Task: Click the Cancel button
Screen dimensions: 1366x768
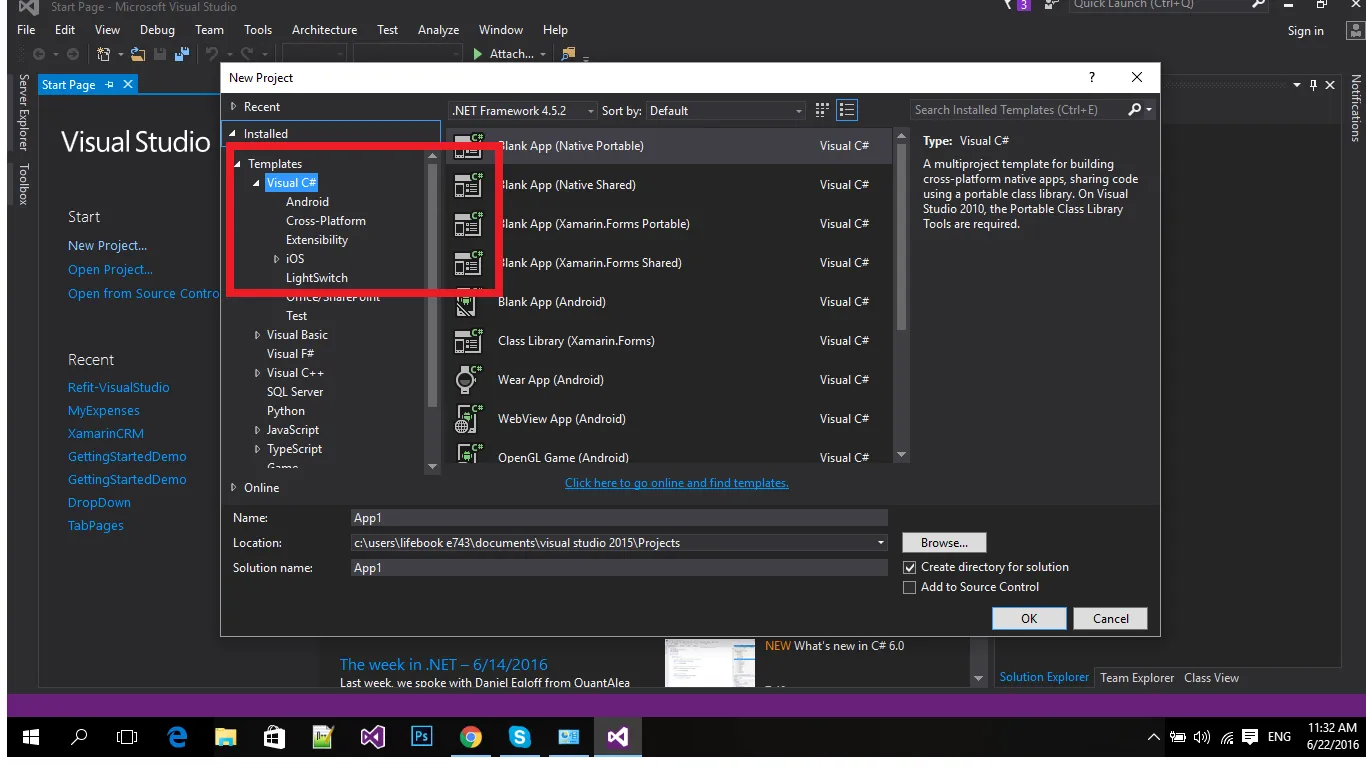Action: point(1110,619)
